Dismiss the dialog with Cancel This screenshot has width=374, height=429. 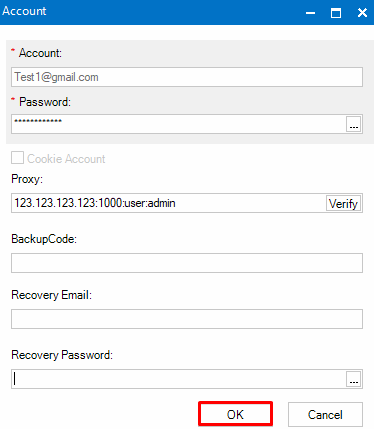325,414
